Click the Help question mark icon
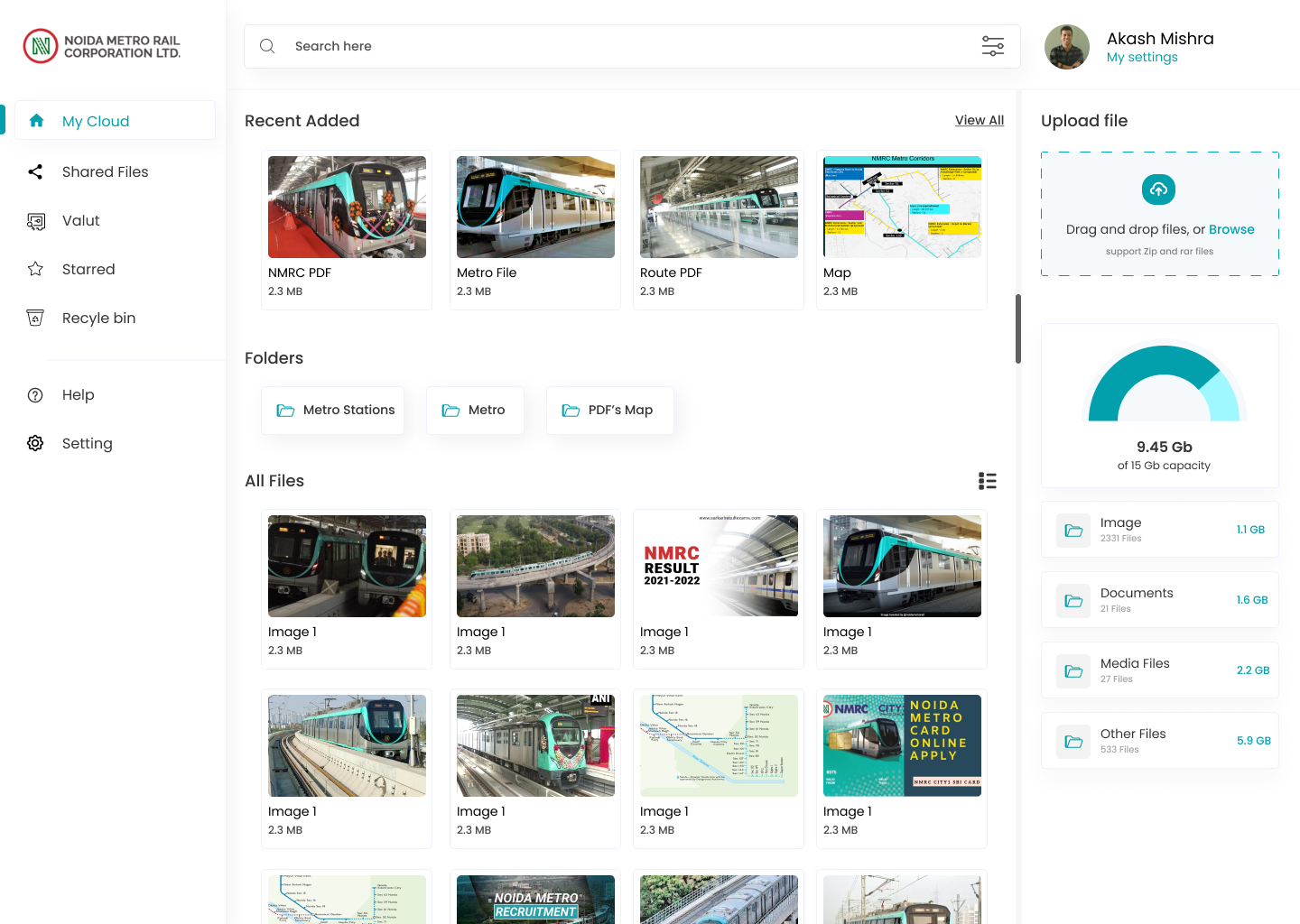The image size is (1300, 924). pyautogui.click(x=35, y=395)
